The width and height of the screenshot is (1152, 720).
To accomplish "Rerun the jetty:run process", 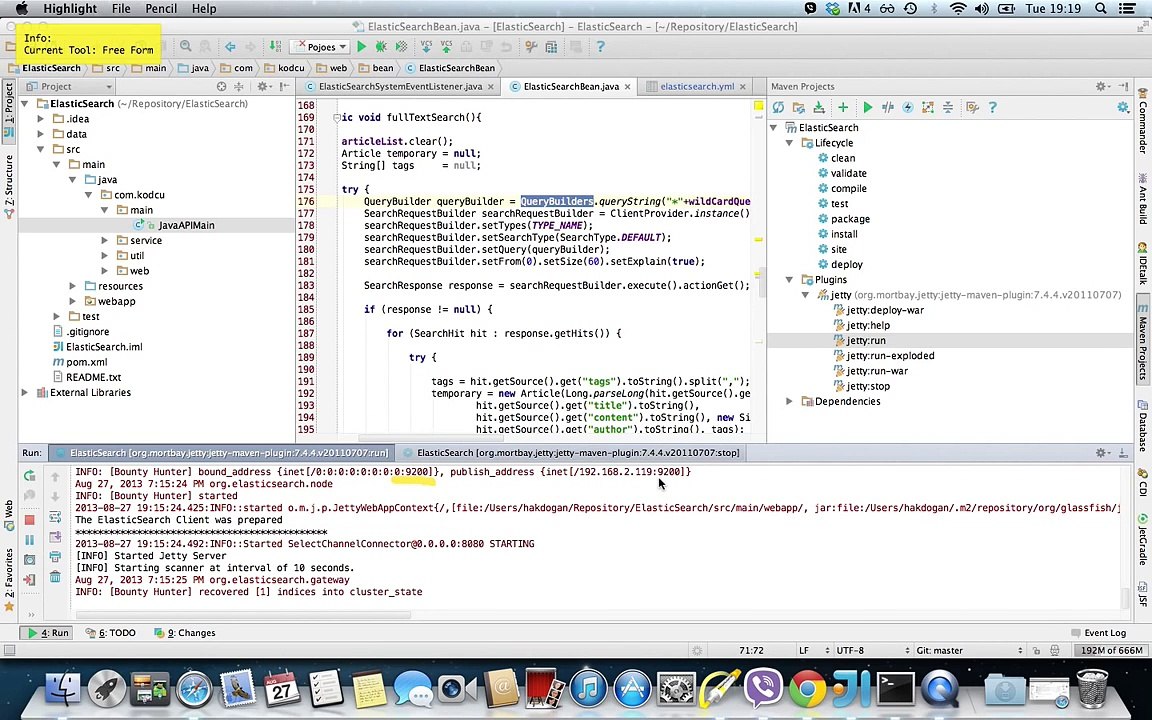I will 29,476.
